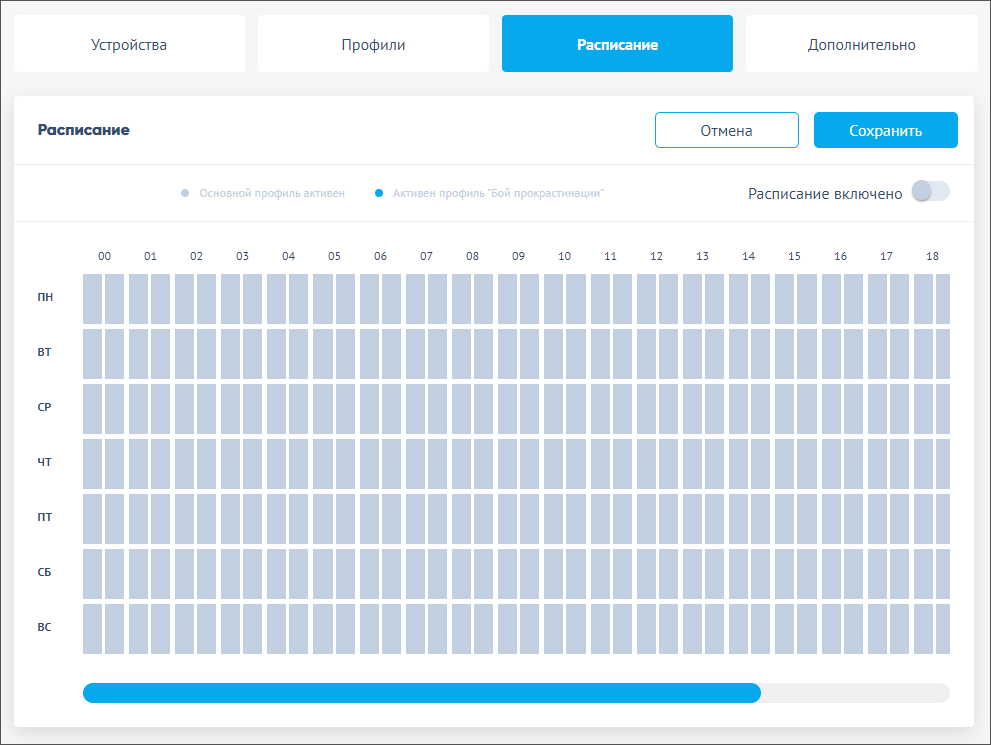Click the empty scrollbar track right of thumb
The height and width of the screenshot is (745, 991).
(854, 693)
